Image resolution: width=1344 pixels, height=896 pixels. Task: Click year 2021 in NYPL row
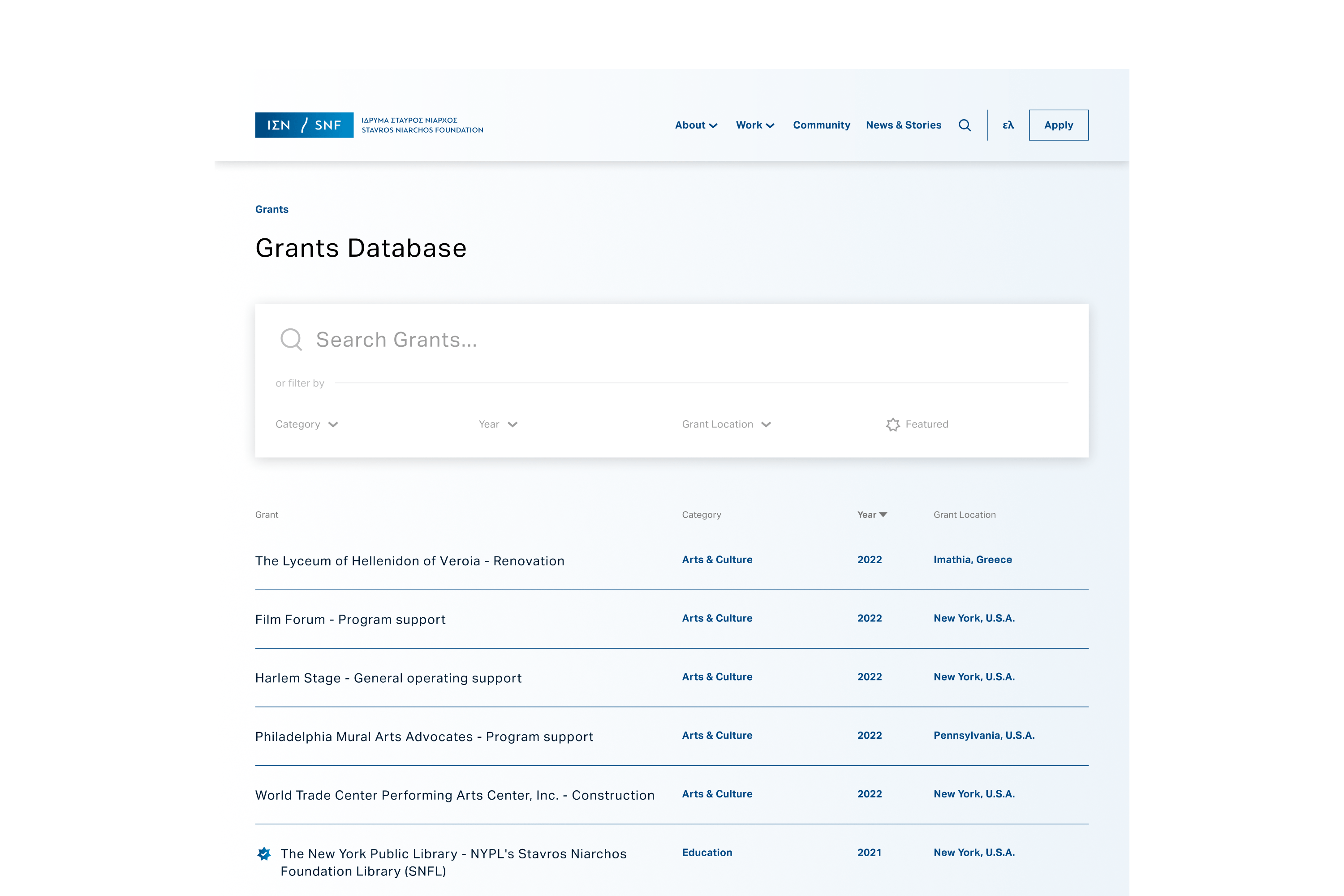(869, 853)
